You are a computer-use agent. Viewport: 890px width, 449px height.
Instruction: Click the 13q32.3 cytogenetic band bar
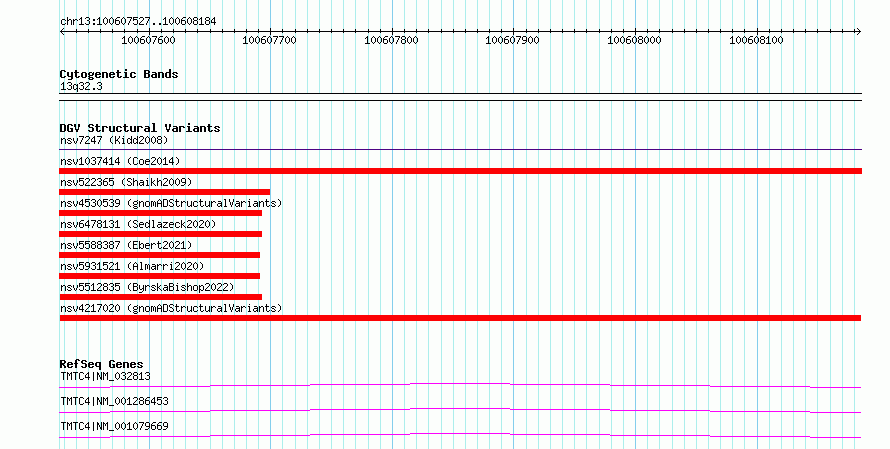point(460,97)
